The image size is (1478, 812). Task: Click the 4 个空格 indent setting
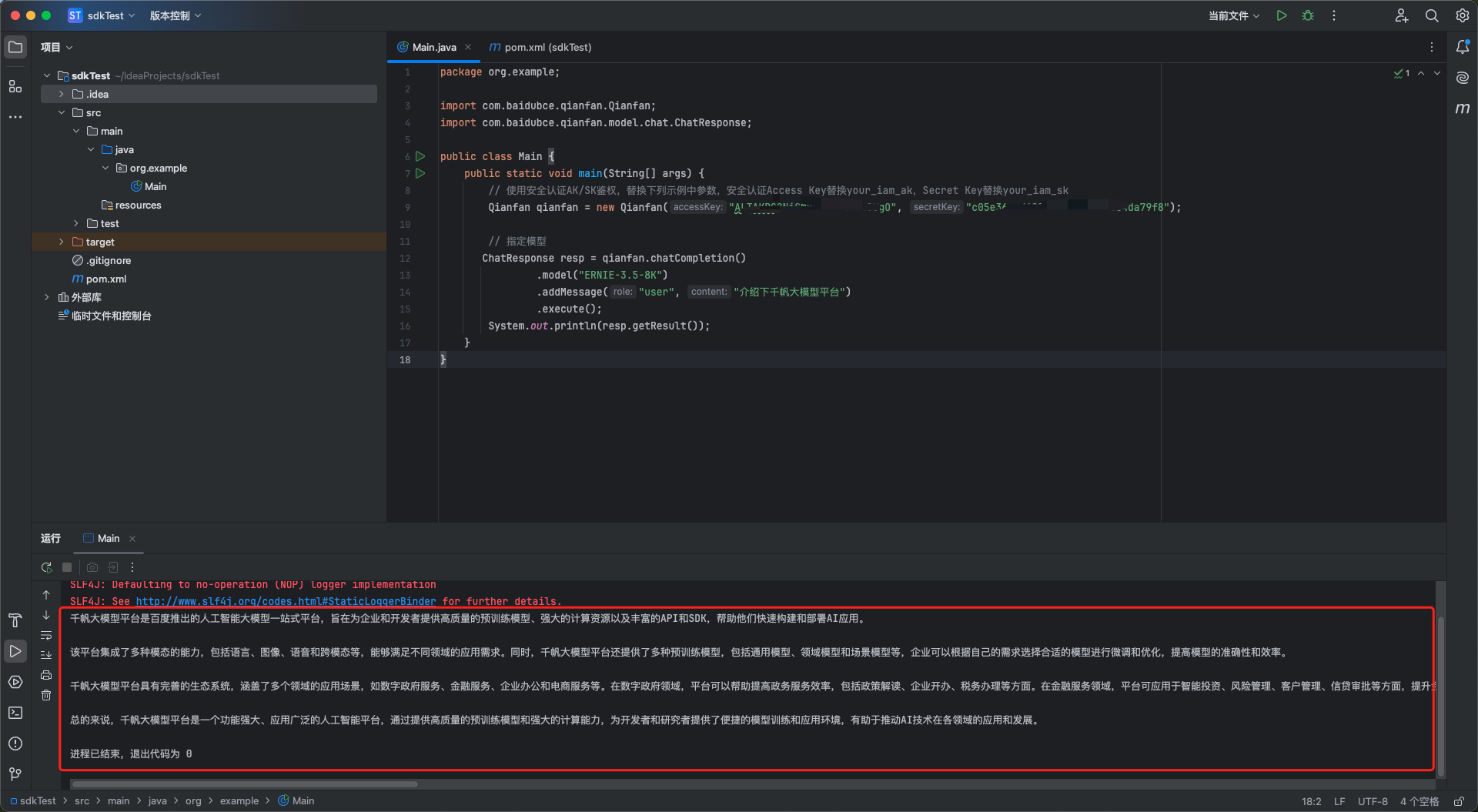point(1419,801)
